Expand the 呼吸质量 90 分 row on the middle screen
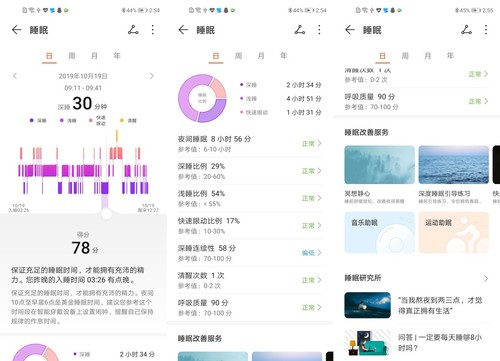This screenshot has width=500, height=361. pyautogui.click(x=250, y=308)
